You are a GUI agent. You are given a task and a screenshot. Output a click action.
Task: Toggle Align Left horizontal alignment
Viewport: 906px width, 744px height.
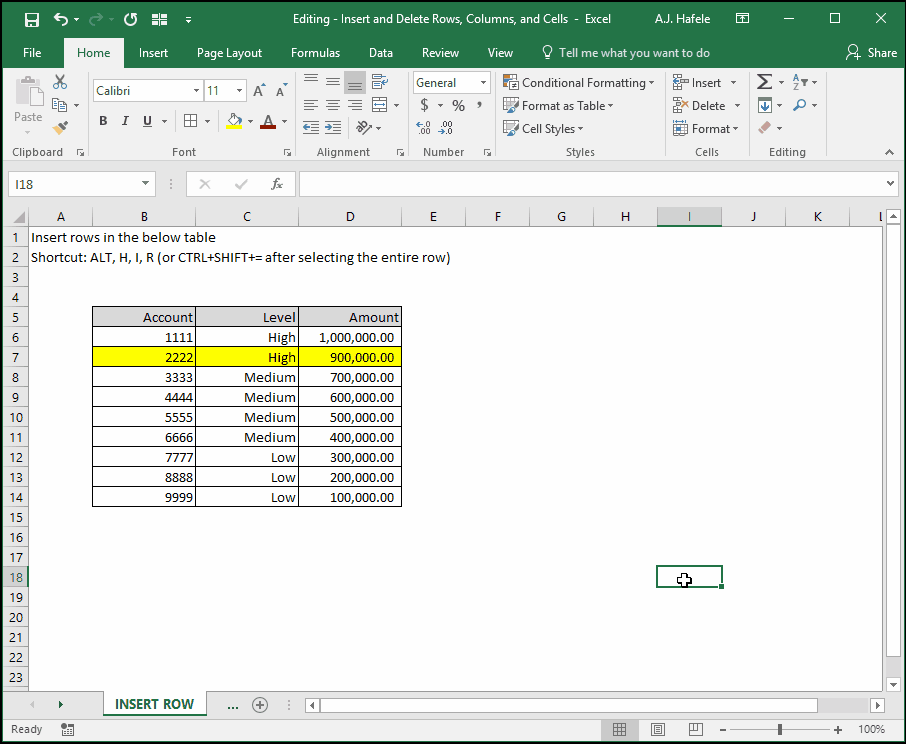(x=311, y=105)
